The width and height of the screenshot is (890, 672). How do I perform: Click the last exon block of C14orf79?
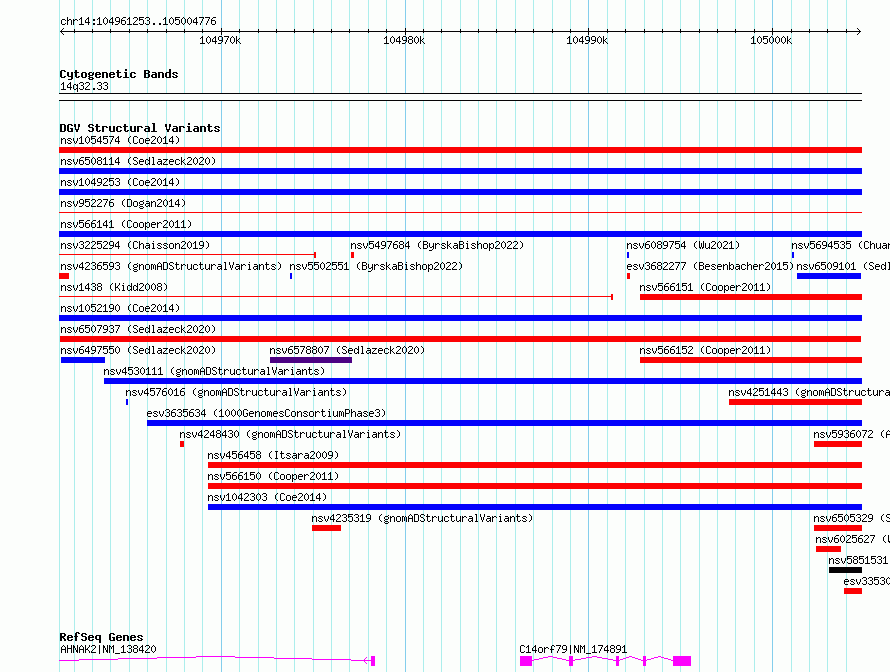[x=682, y=661]
